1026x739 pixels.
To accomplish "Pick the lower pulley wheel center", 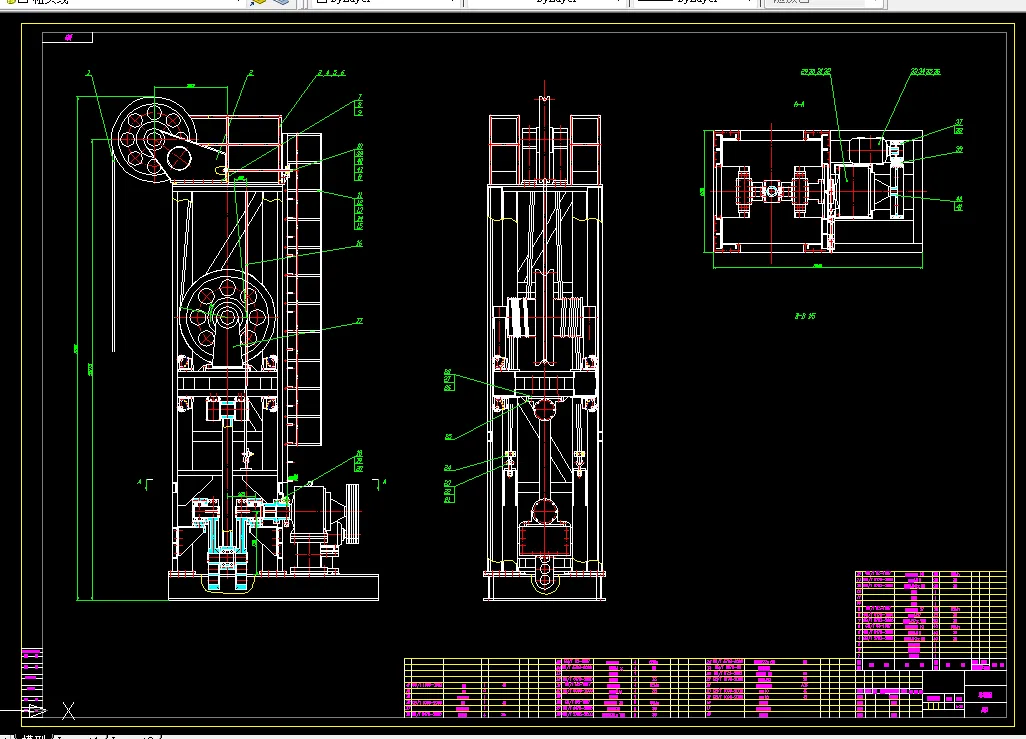I will coord(227,317).
